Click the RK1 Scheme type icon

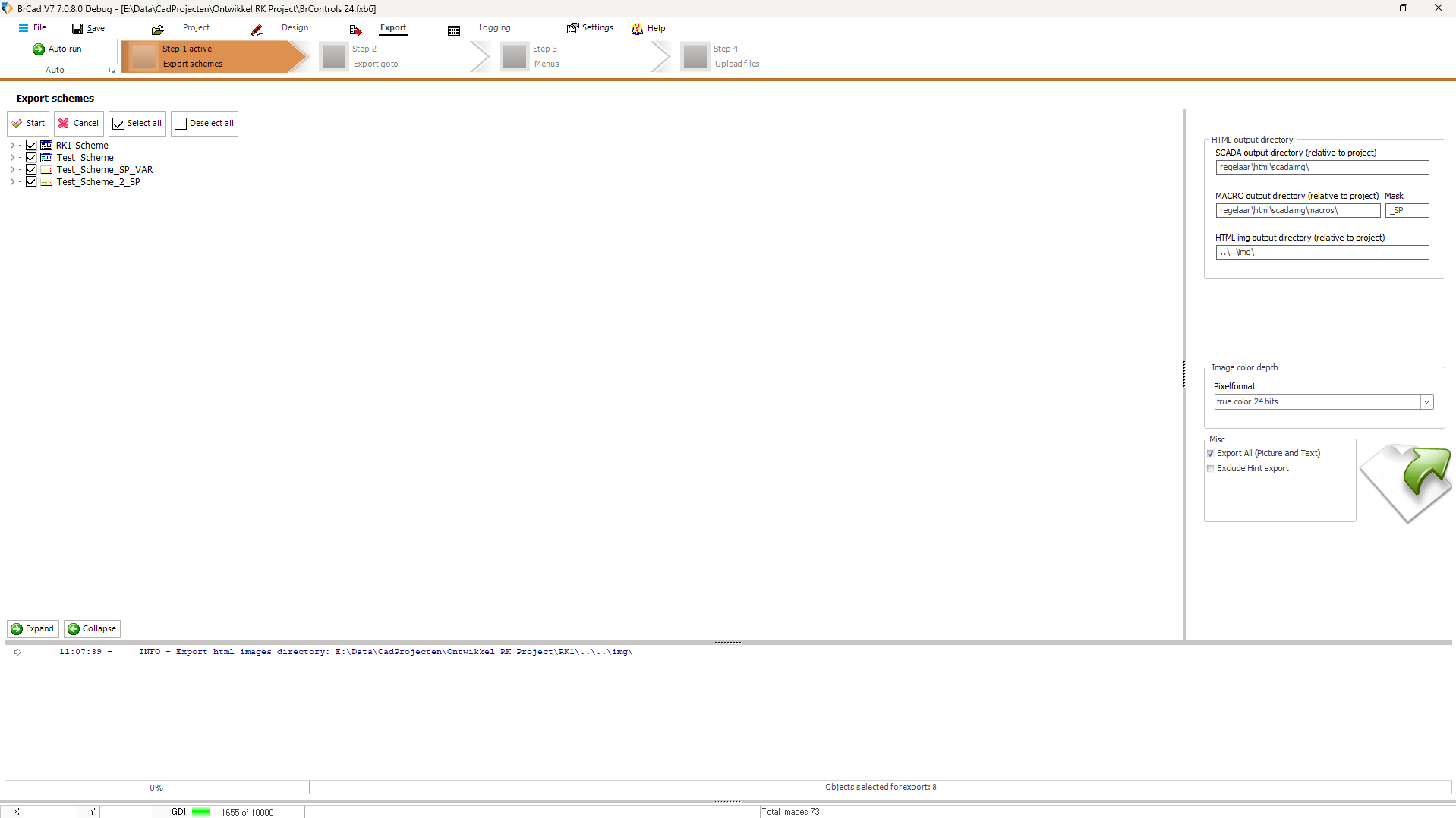pos(47,146)
